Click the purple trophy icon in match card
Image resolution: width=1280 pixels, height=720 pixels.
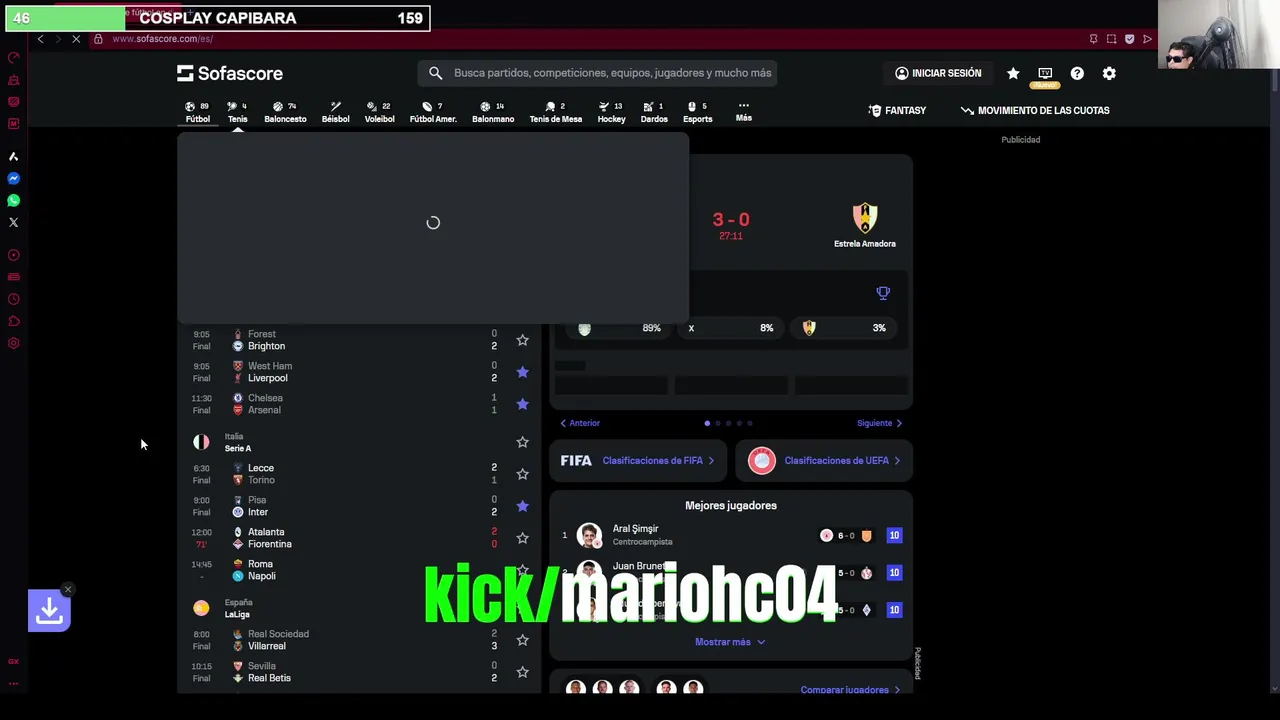pyautogui.click(x=883, y=293)
